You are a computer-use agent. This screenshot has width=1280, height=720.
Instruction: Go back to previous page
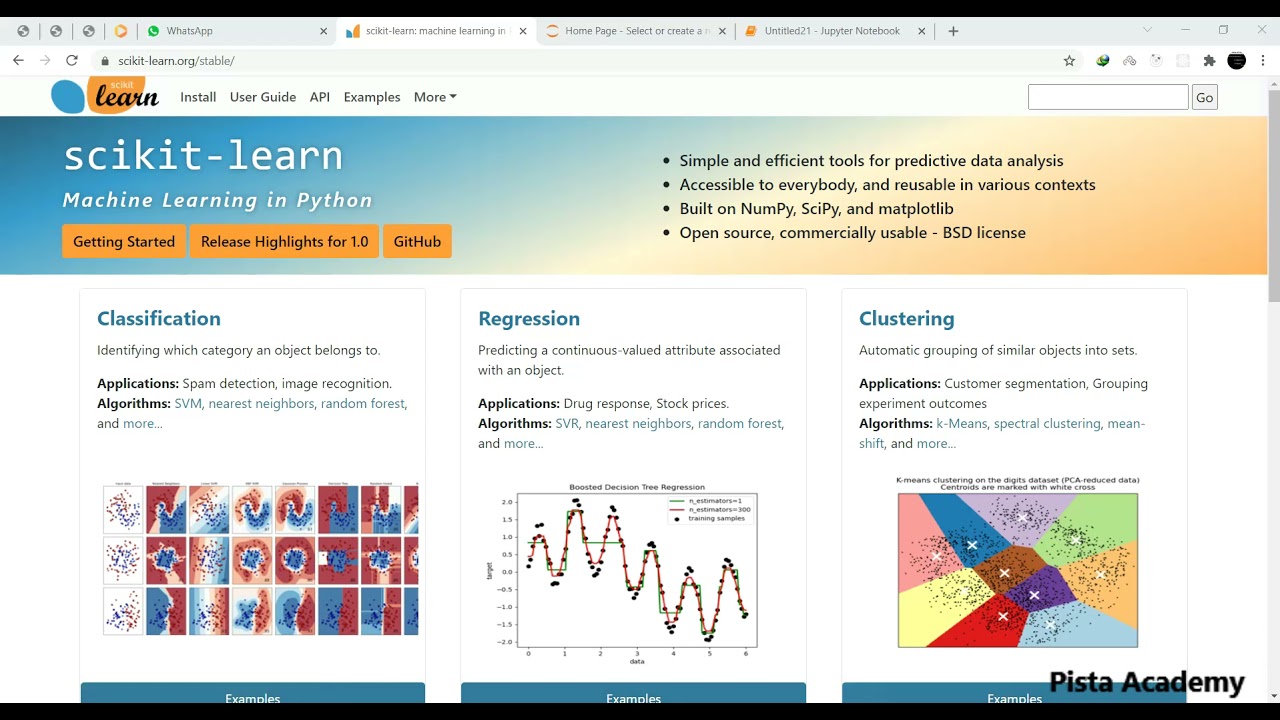coord(18,61)
